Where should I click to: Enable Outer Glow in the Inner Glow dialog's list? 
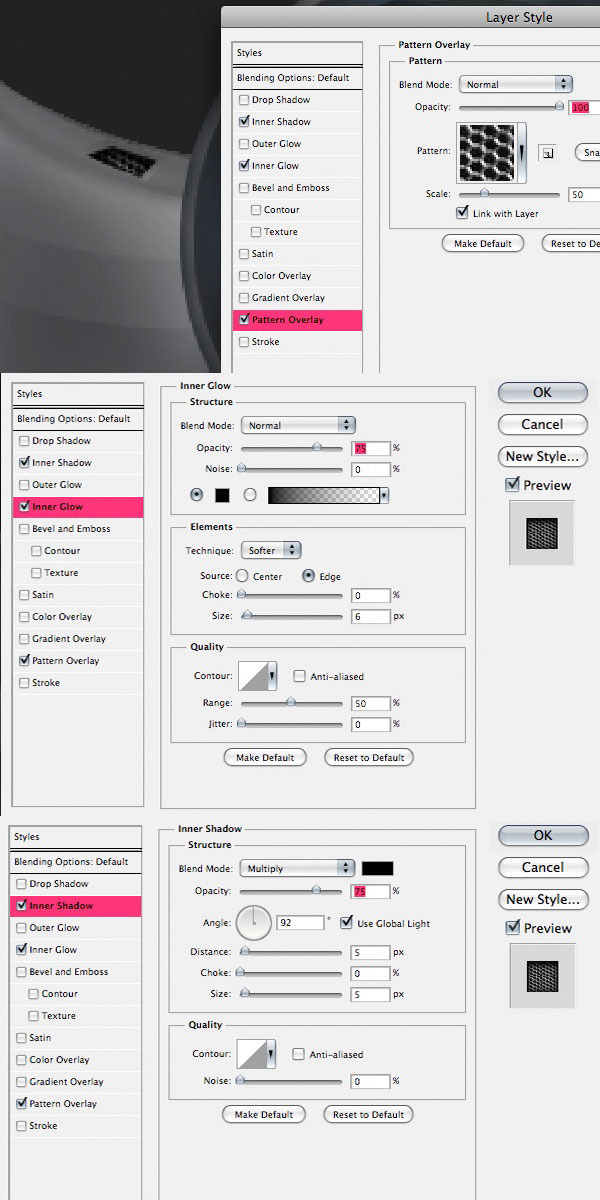click(24, 485)
